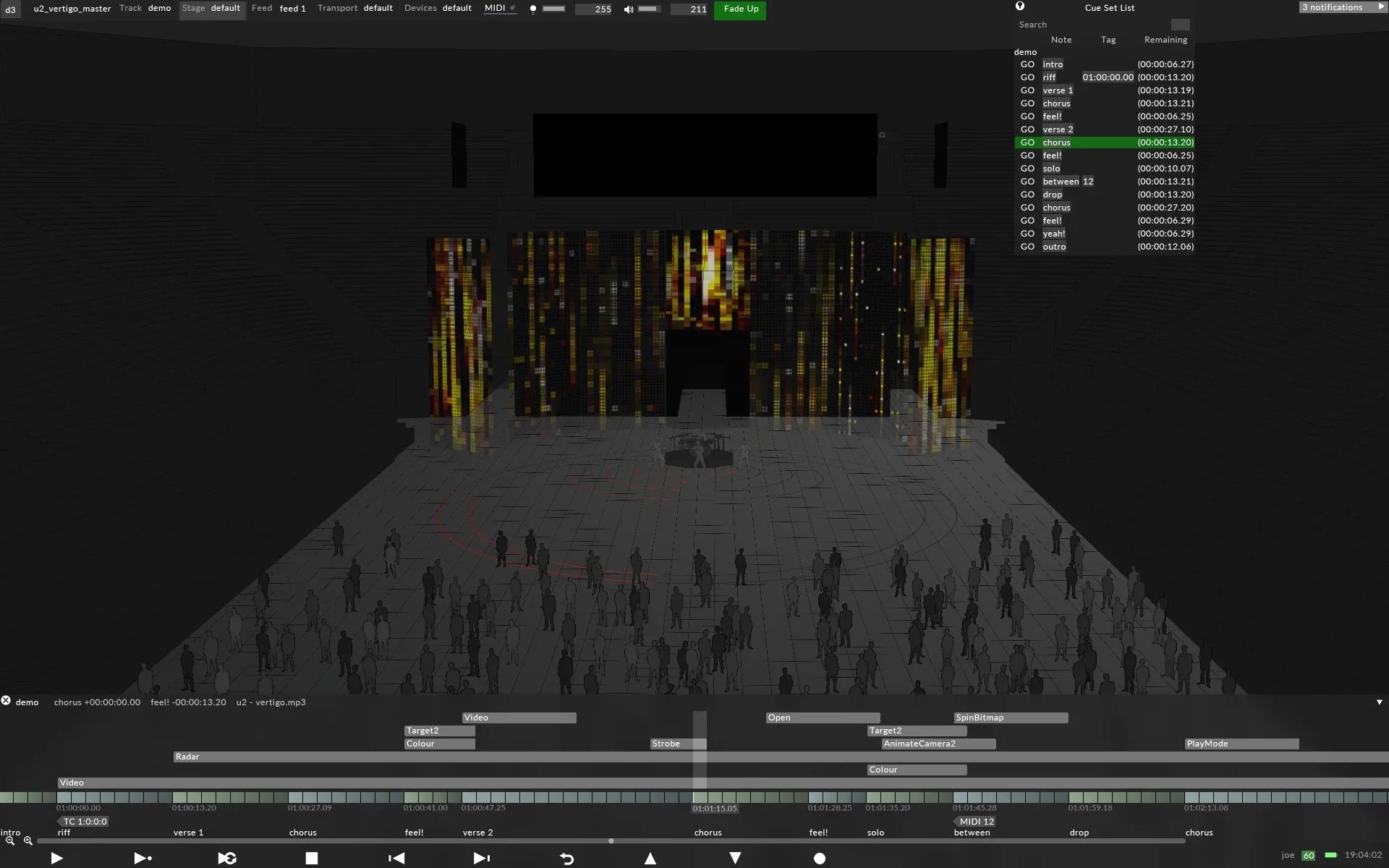Viewport: 1389px width, 868px height.
Task: Toggle the record circle button
Action: (x=819, y=858)
